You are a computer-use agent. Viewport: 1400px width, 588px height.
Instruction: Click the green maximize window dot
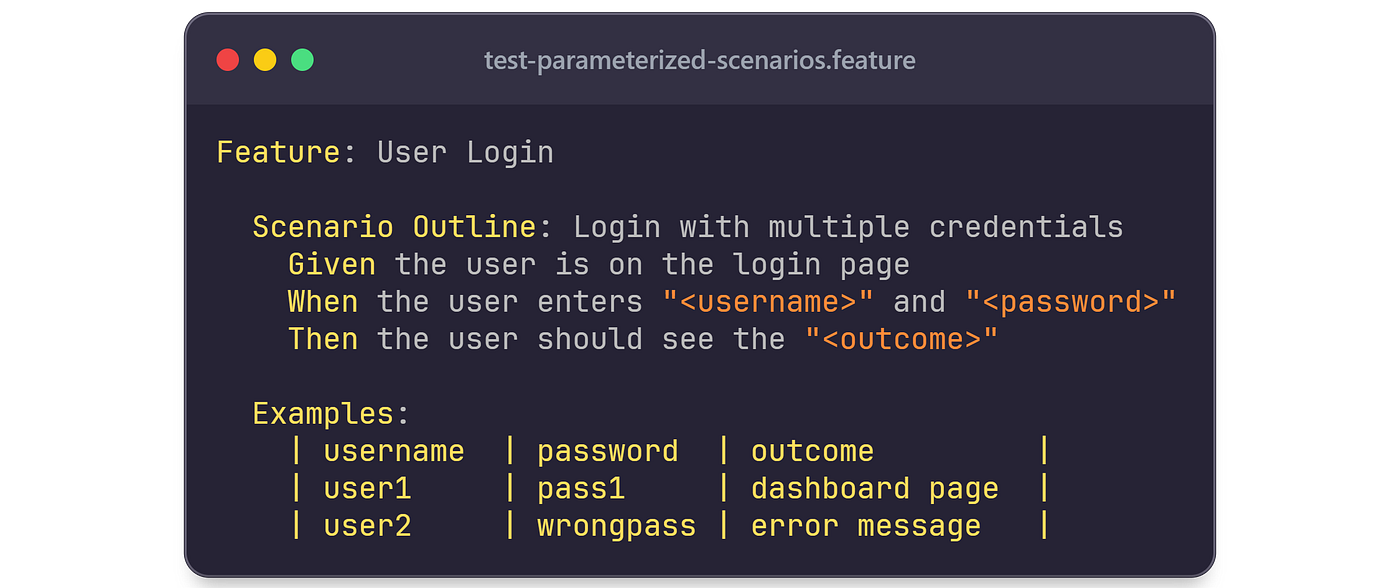(x=303, y=60)
